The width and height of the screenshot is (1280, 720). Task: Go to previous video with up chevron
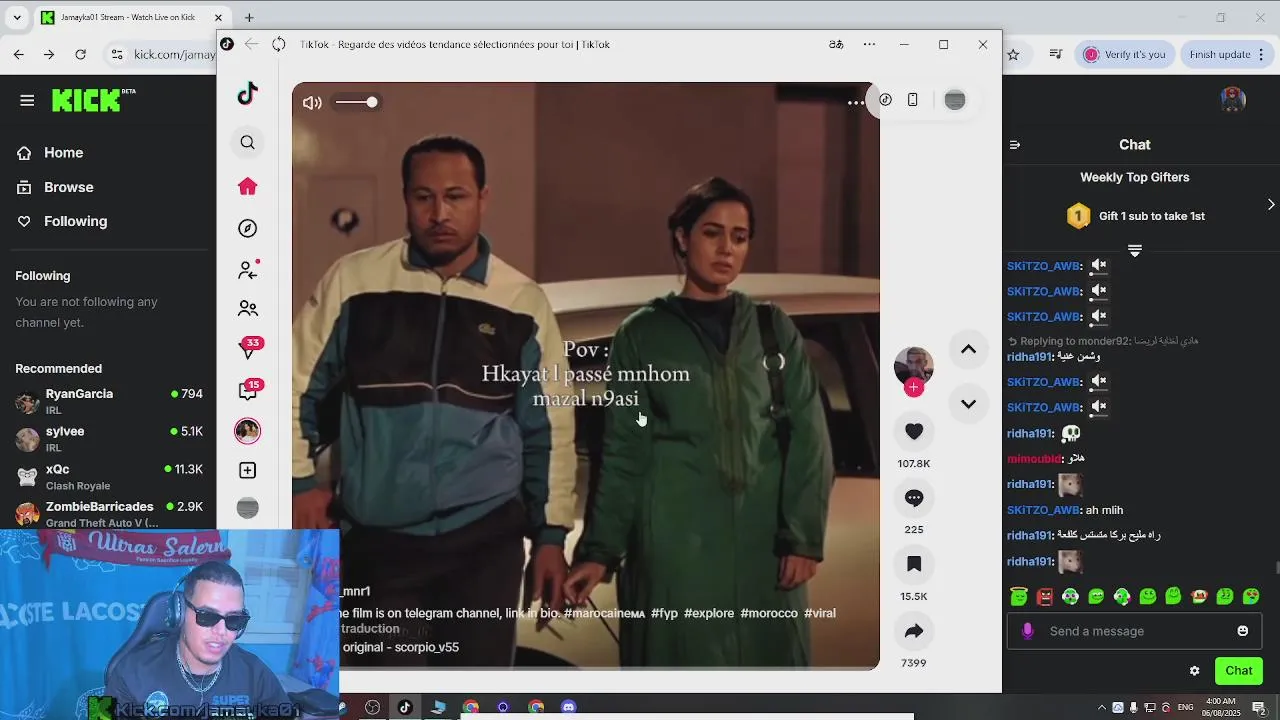[x=968, y=349]
